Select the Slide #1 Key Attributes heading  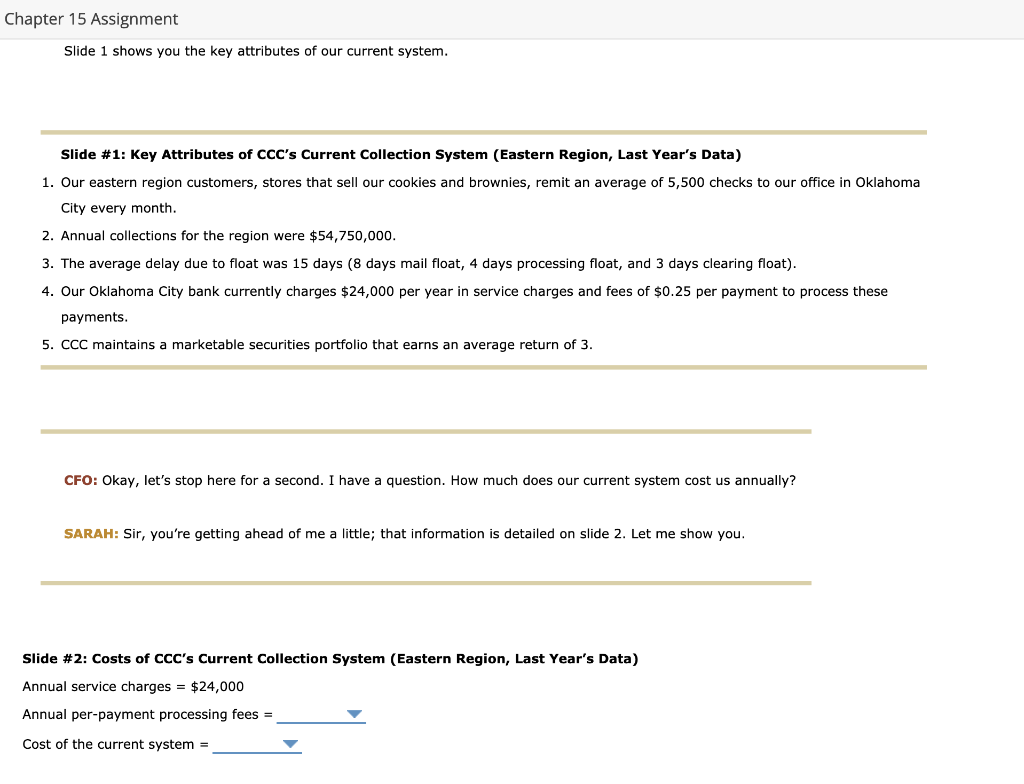pos(401,155)
